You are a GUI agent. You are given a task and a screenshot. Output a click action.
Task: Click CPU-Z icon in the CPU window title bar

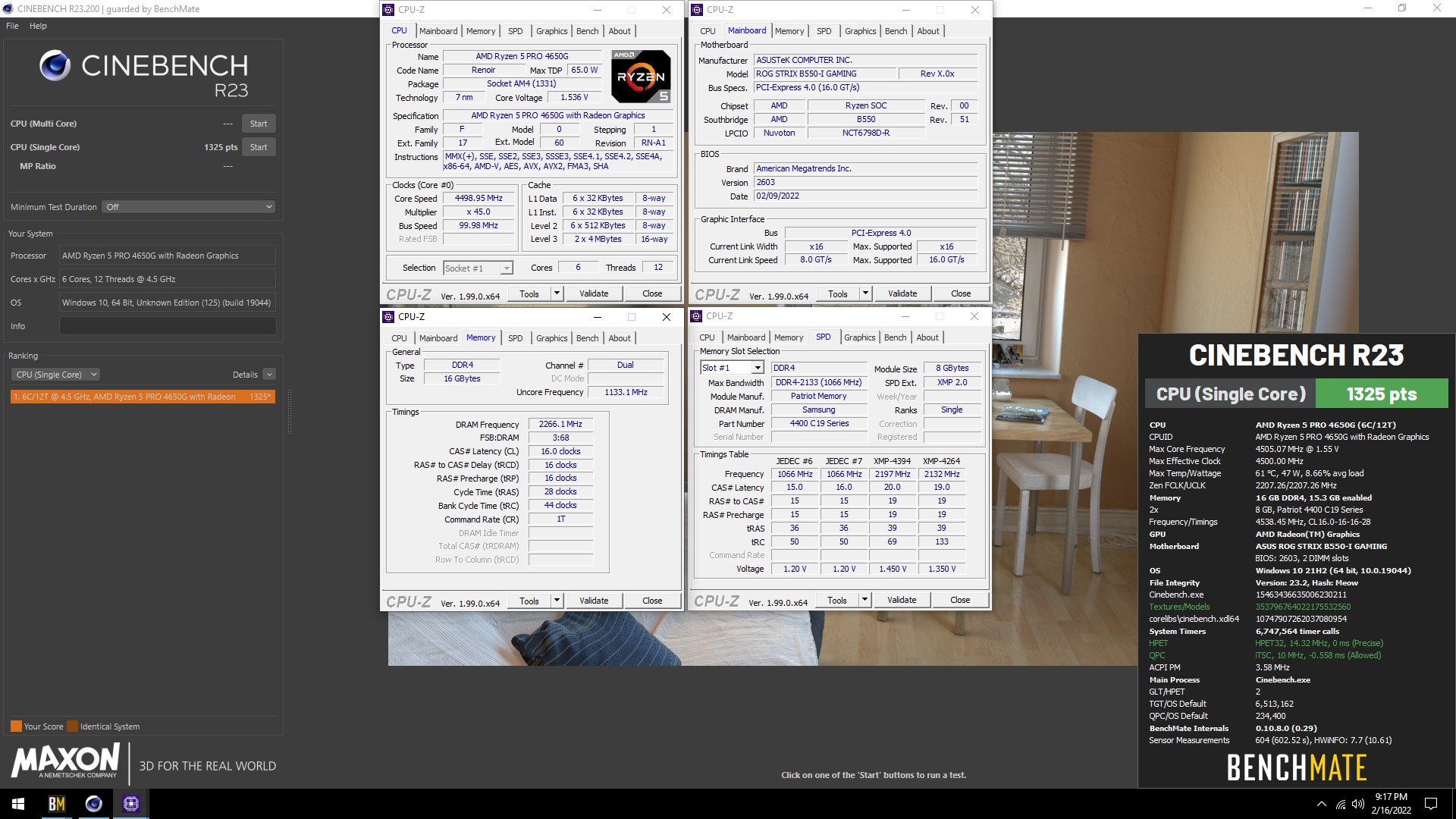tap(388, 10)
